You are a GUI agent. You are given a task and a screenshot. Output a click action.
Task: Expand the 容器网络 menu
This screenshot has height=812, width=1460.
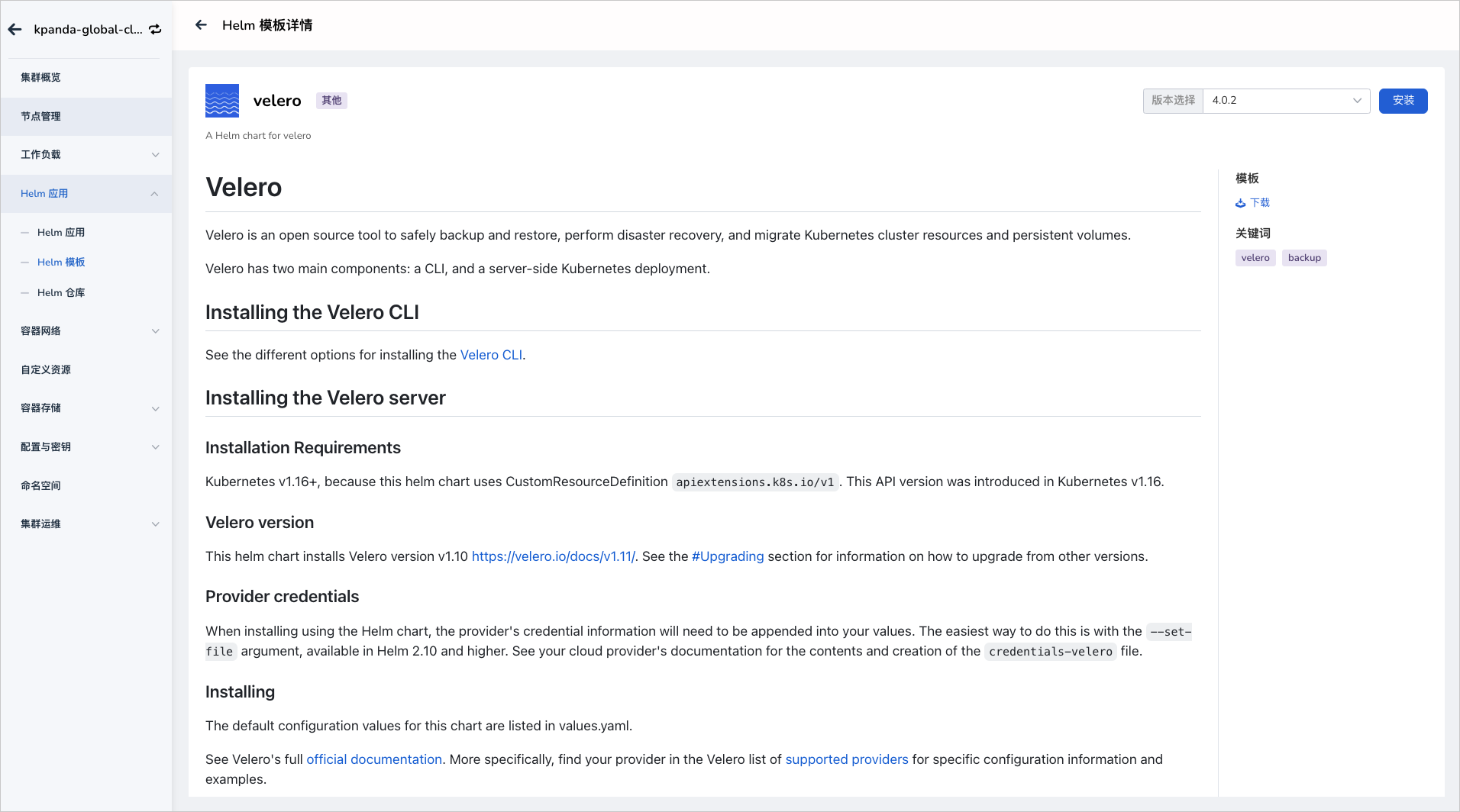[86, 330]
